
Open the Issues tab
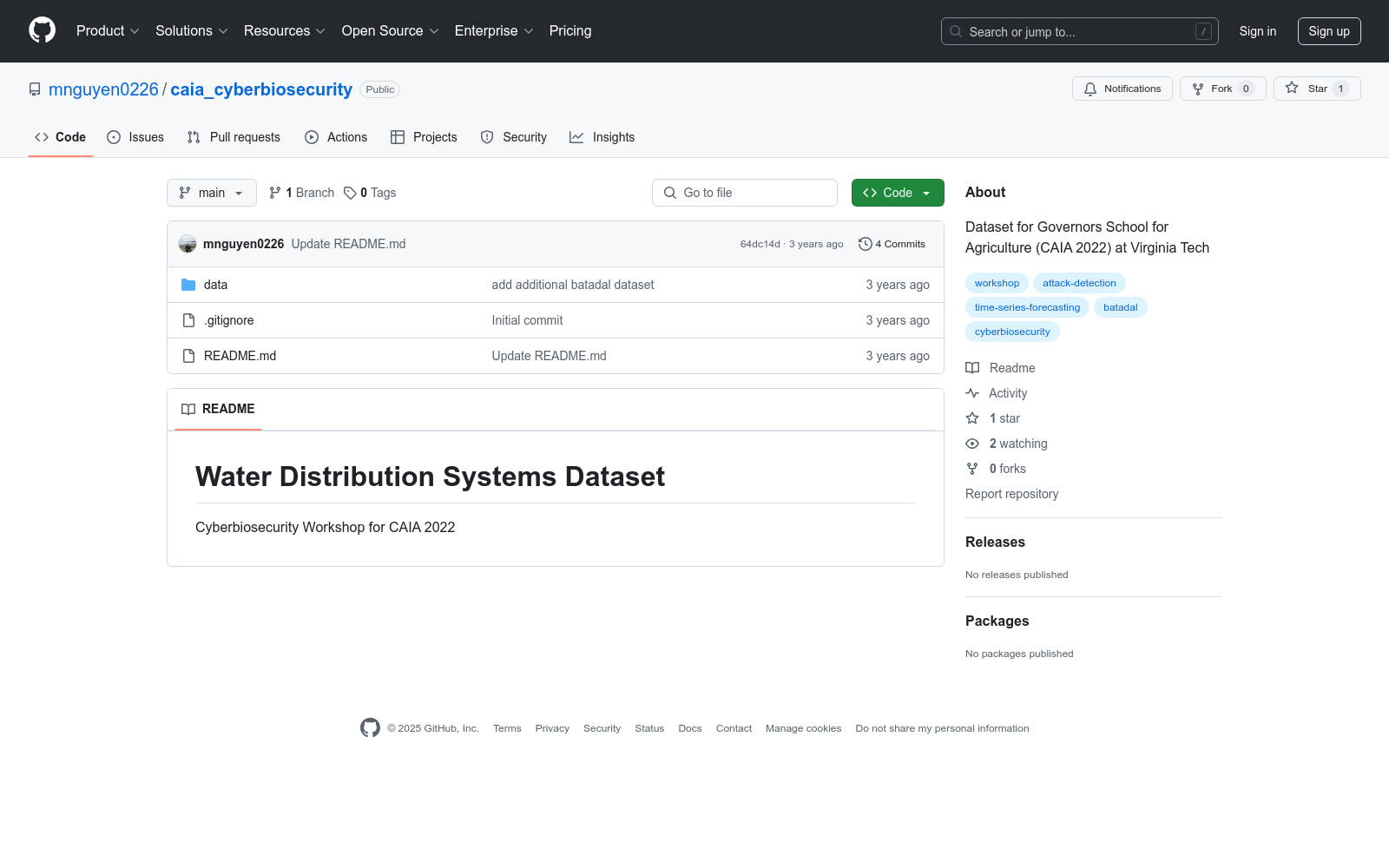coord(135,137)
